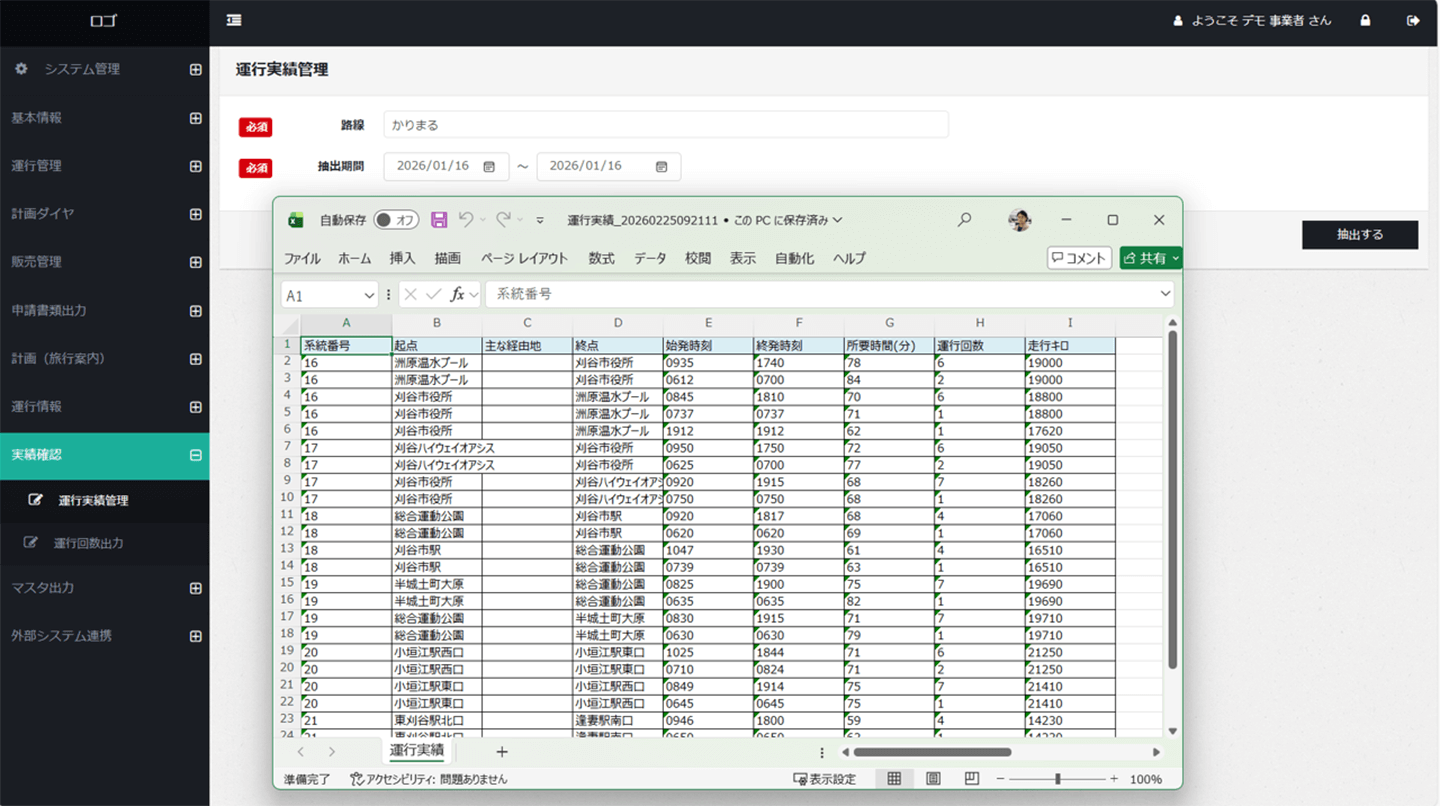Viewport: 1440px width, 806px height.
Task: Click the 抽出する button
Action: point(1359,235)
